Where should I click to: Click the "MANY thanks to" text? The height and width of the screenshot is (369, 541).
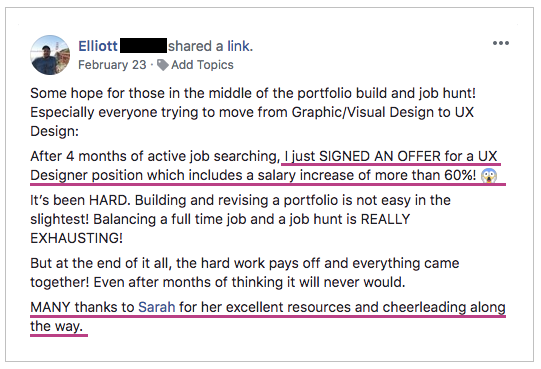(82, 307)
